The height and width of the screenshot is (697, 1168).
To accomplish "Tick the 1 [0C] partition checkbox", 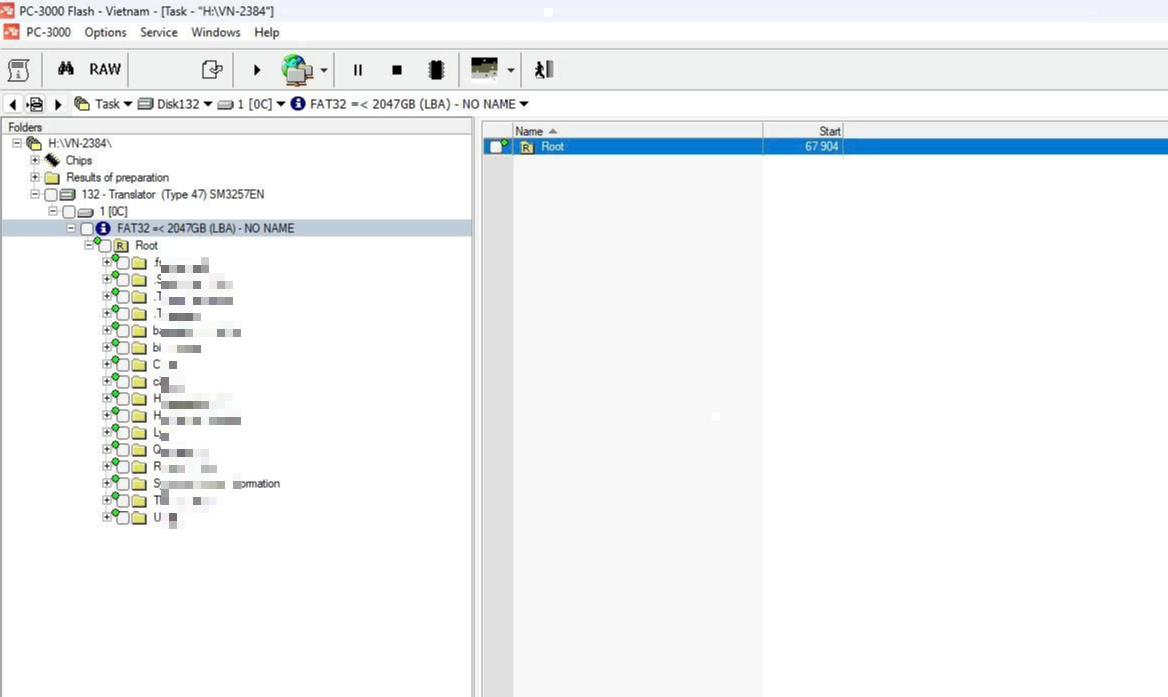I will tap(69, 211).
